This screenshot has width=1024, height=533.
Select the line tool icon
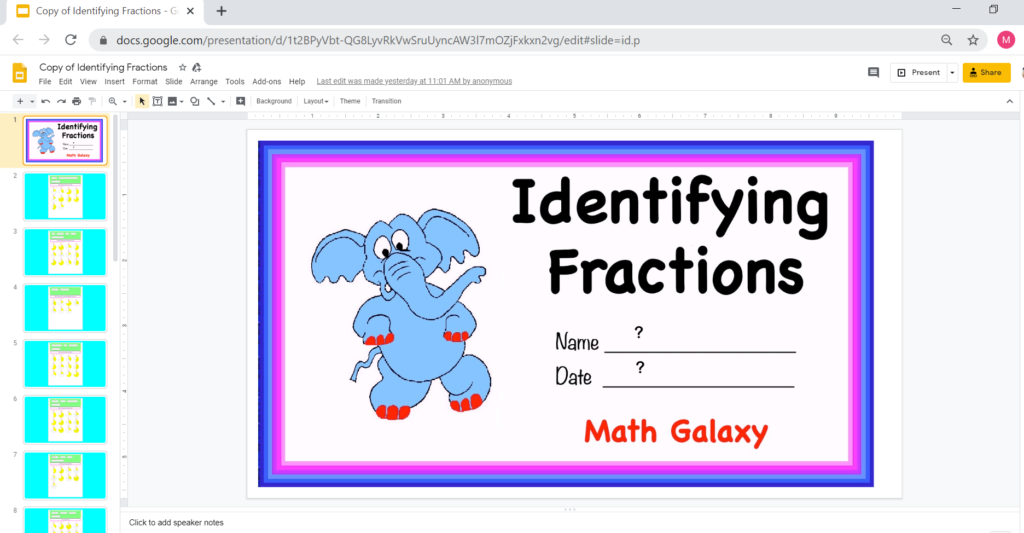pos(211,101)
